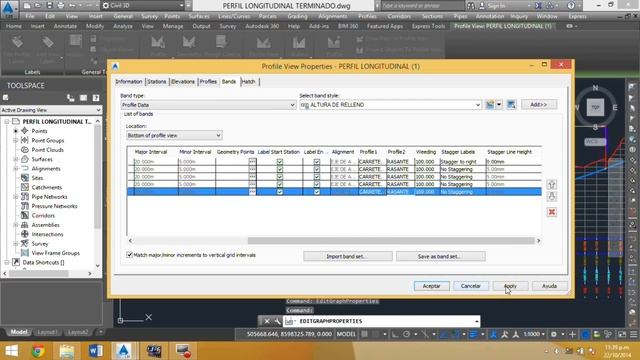Click Import band set button
The image size is (640, 360).
348,256
